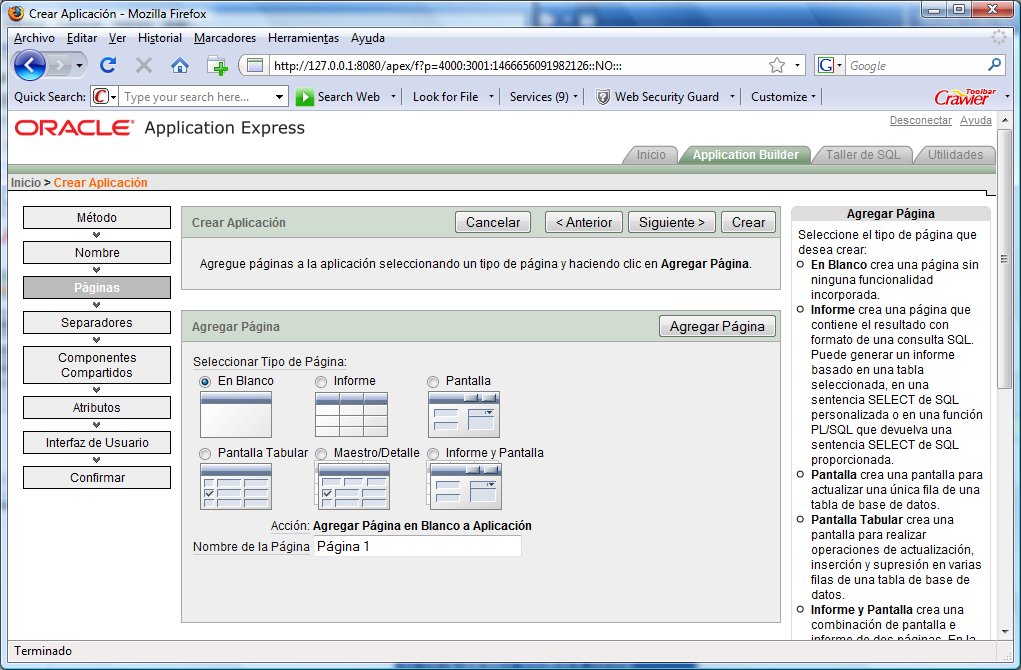Click the Agregar Página button
This screenshot has width=1021, height=670.
click(718, 326)
